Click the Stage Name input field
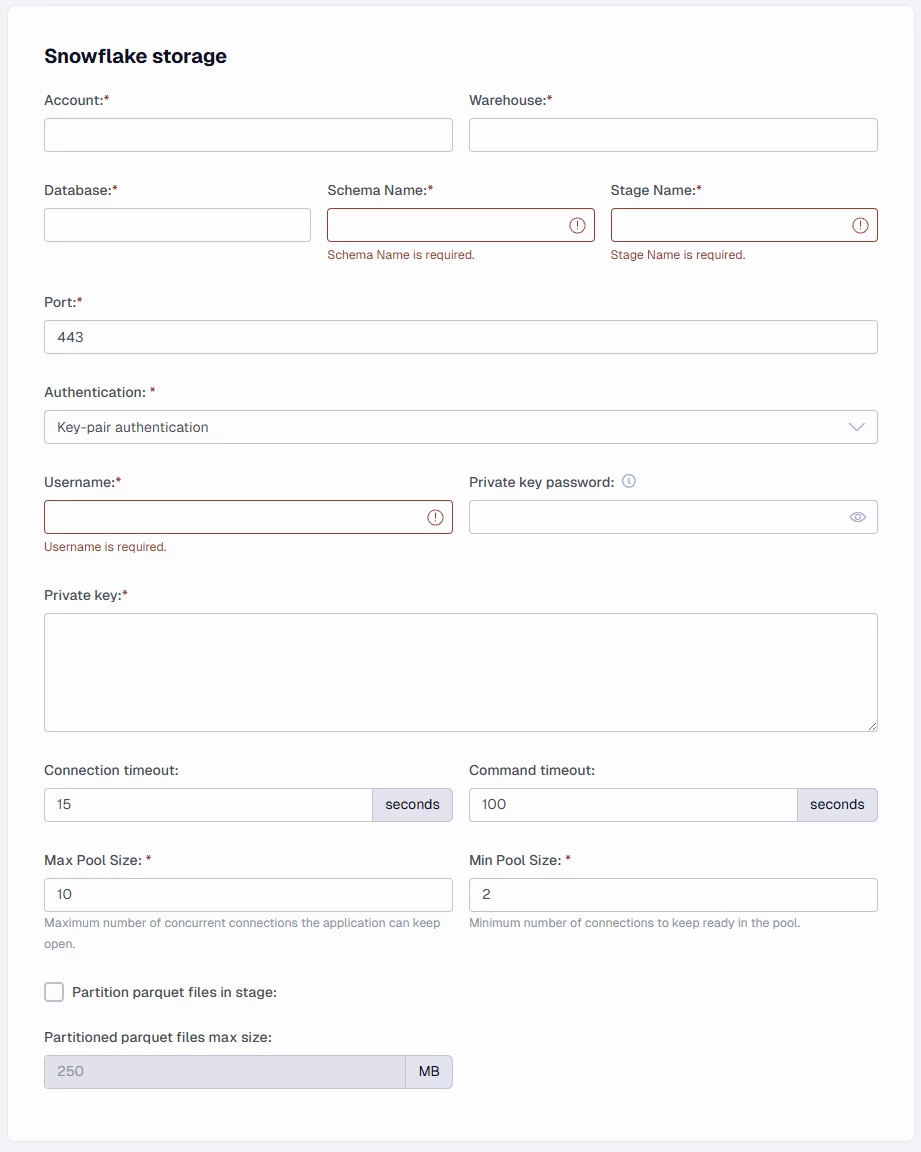 tap(728, 225)
